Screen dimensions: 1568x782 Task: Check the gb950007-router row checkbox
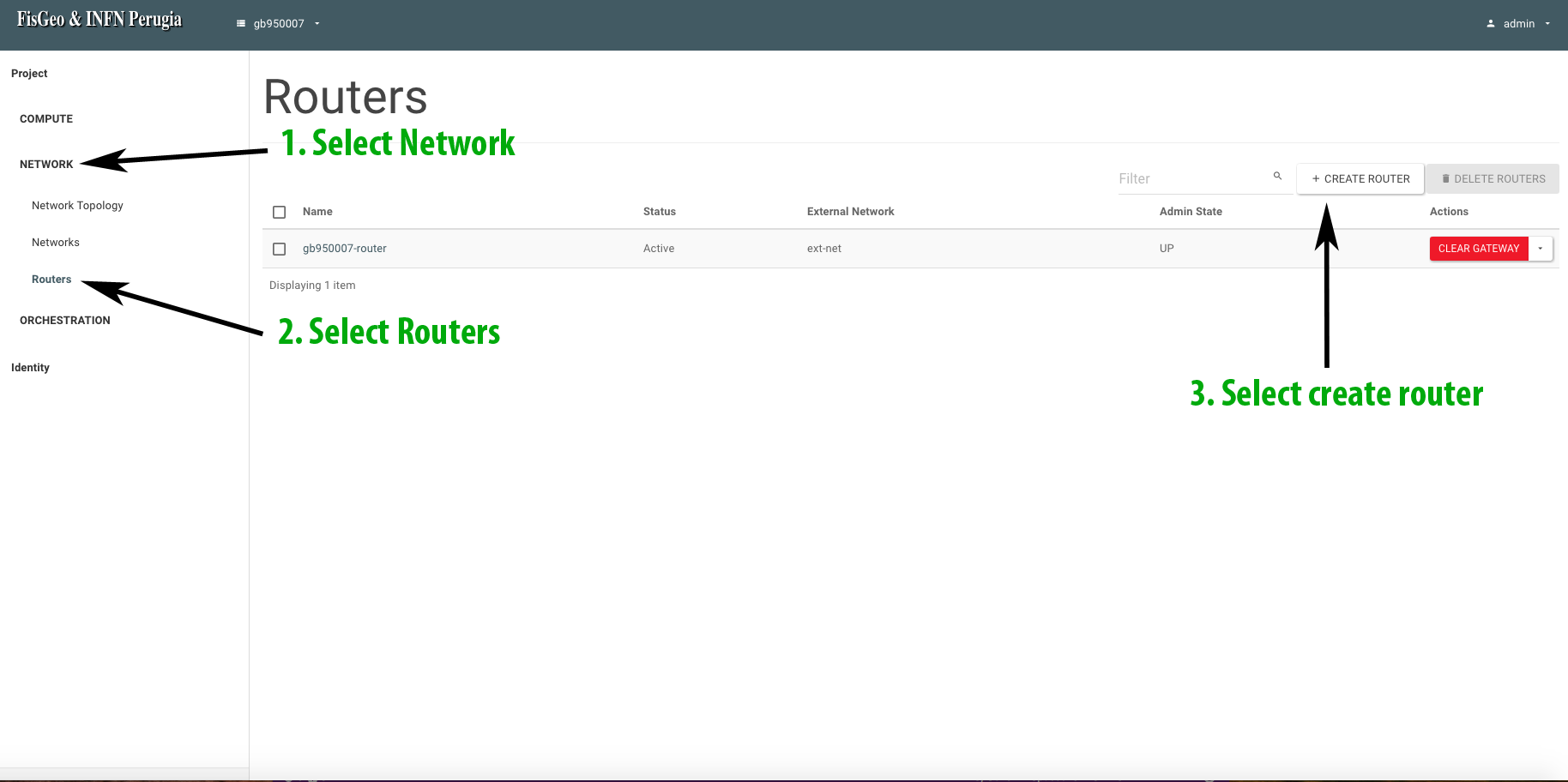[x=279, y=249]
